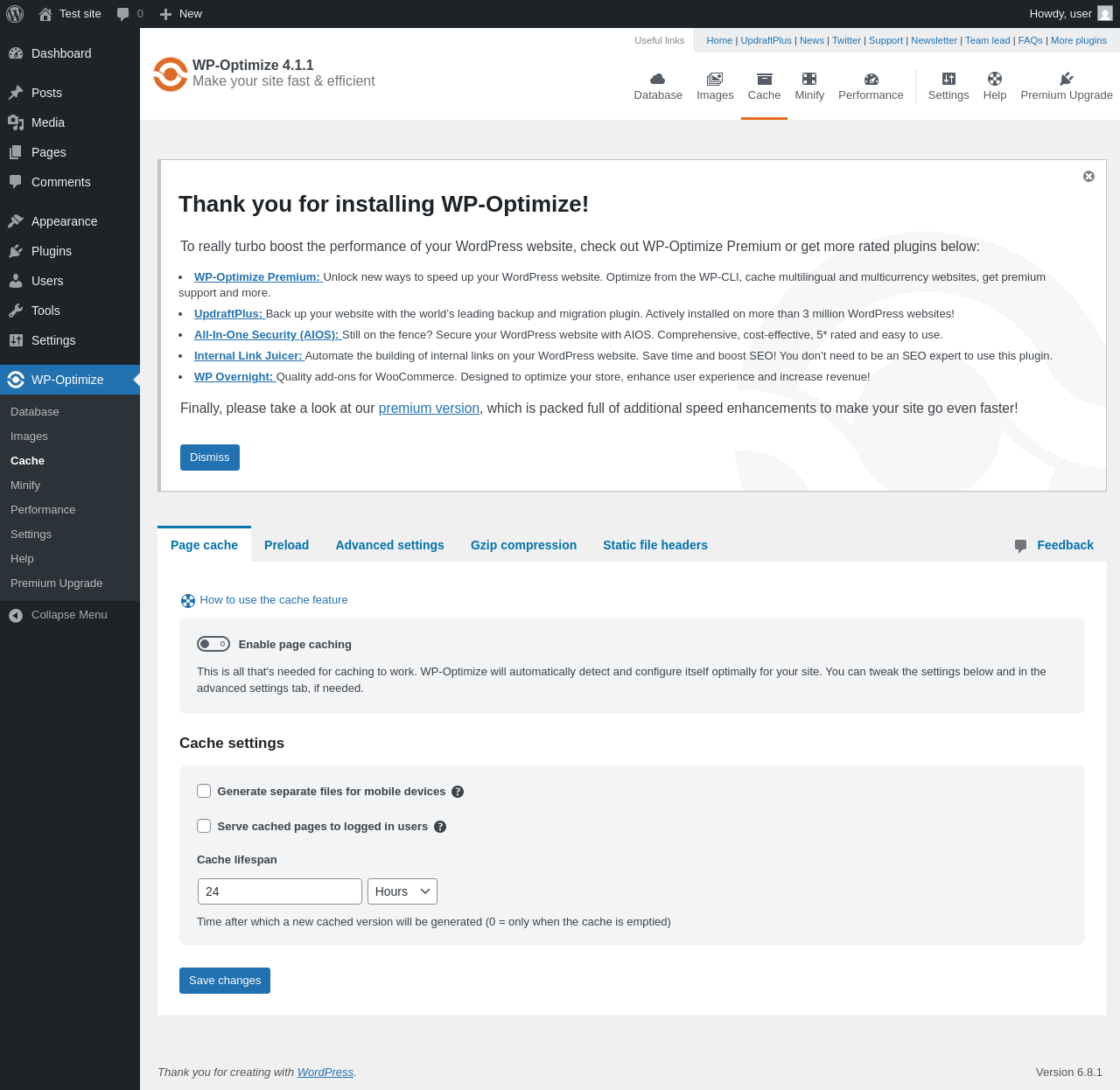Open the Team lead useful link
This screenshot has width=1120, height=1090.
(x=988, y=40)
